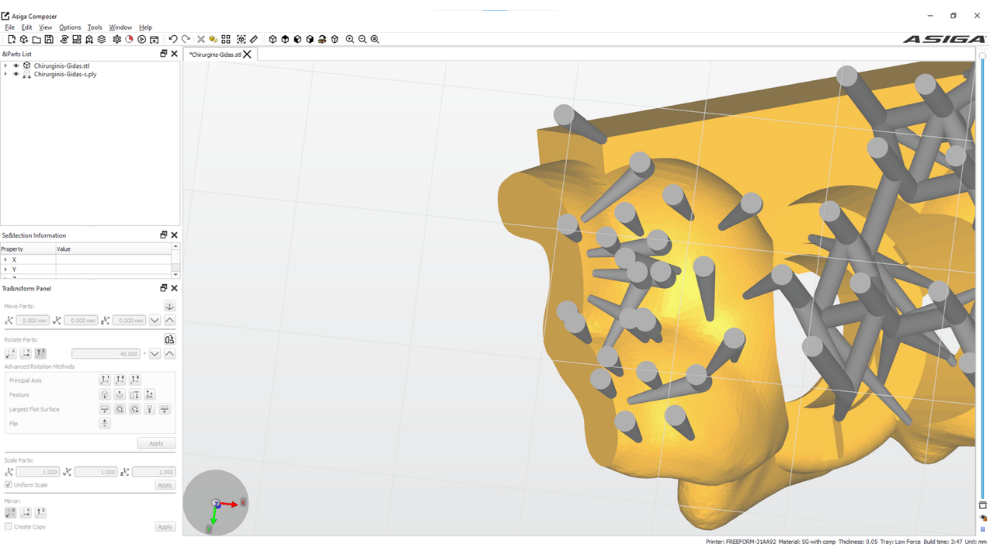Open the Options menu
Screen dimensions: 990x557
70,27
